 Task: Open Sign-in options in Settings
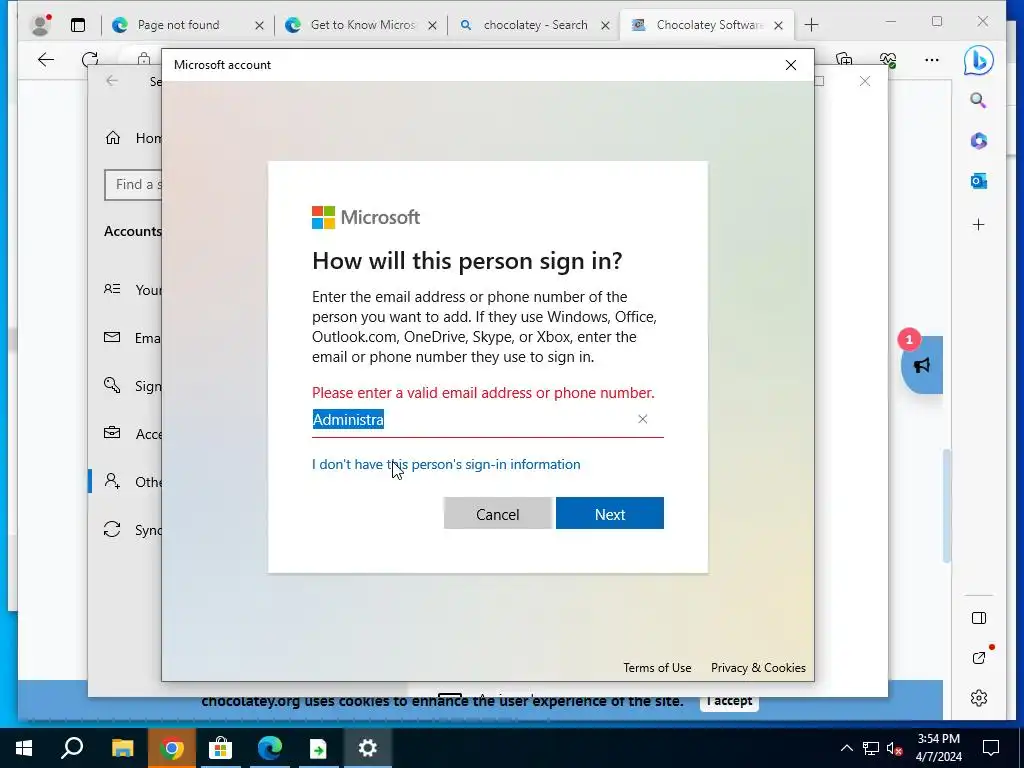pyautogui.click(x=133, y=386)
